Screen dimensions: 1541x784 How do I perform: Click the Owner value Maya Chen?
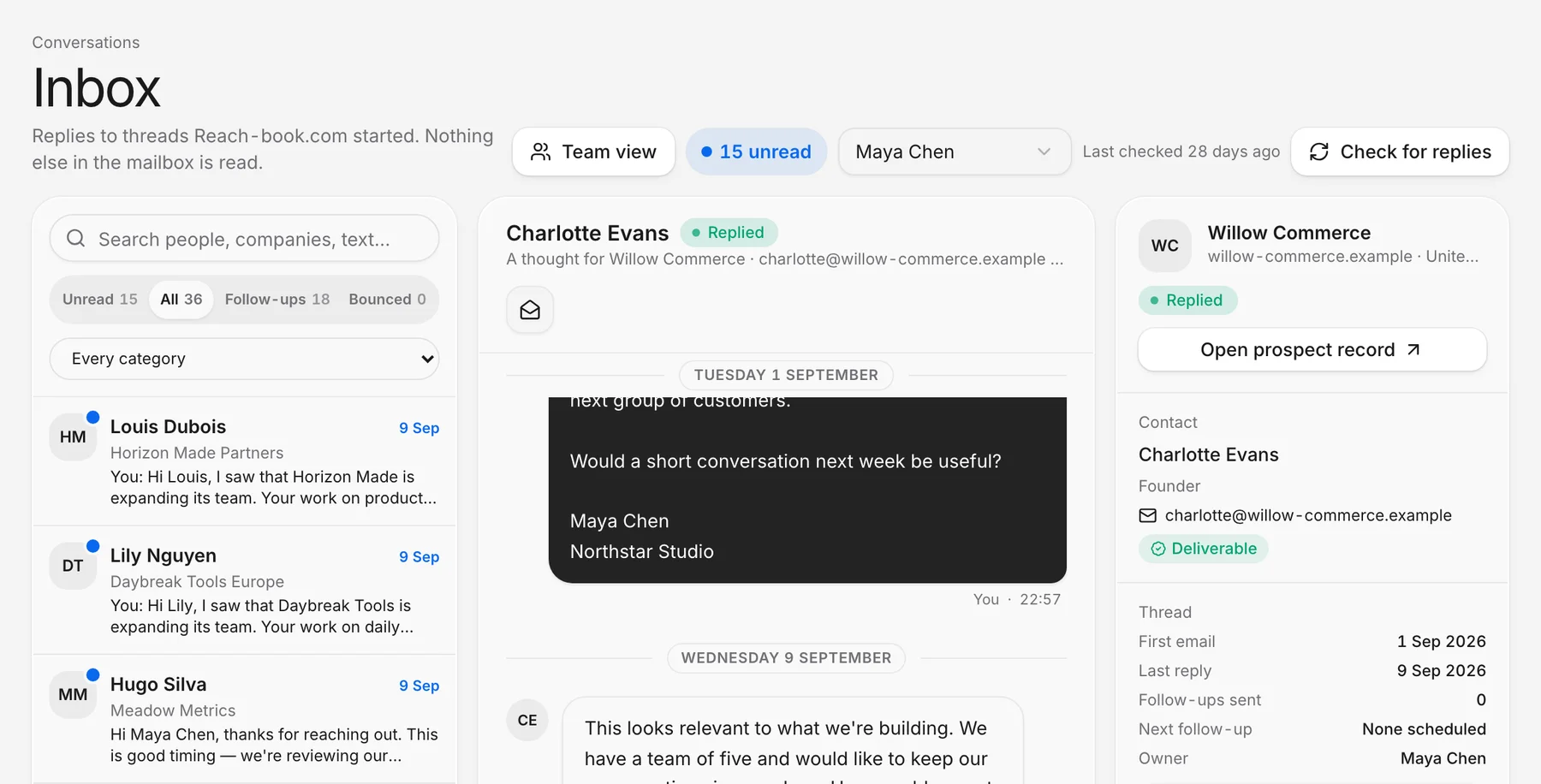click(1443, 758)
